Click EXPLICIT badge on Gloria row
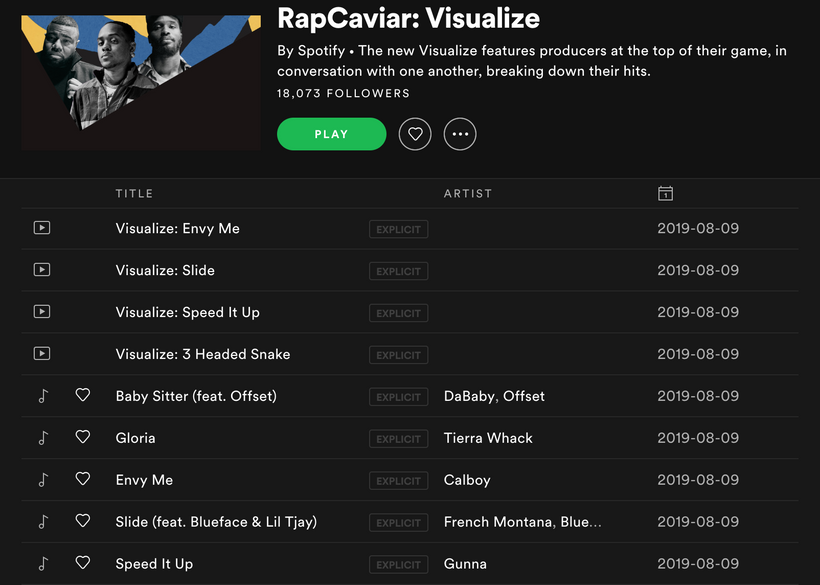The width and height of the screenshot is (820, 585). coord(398,439)
